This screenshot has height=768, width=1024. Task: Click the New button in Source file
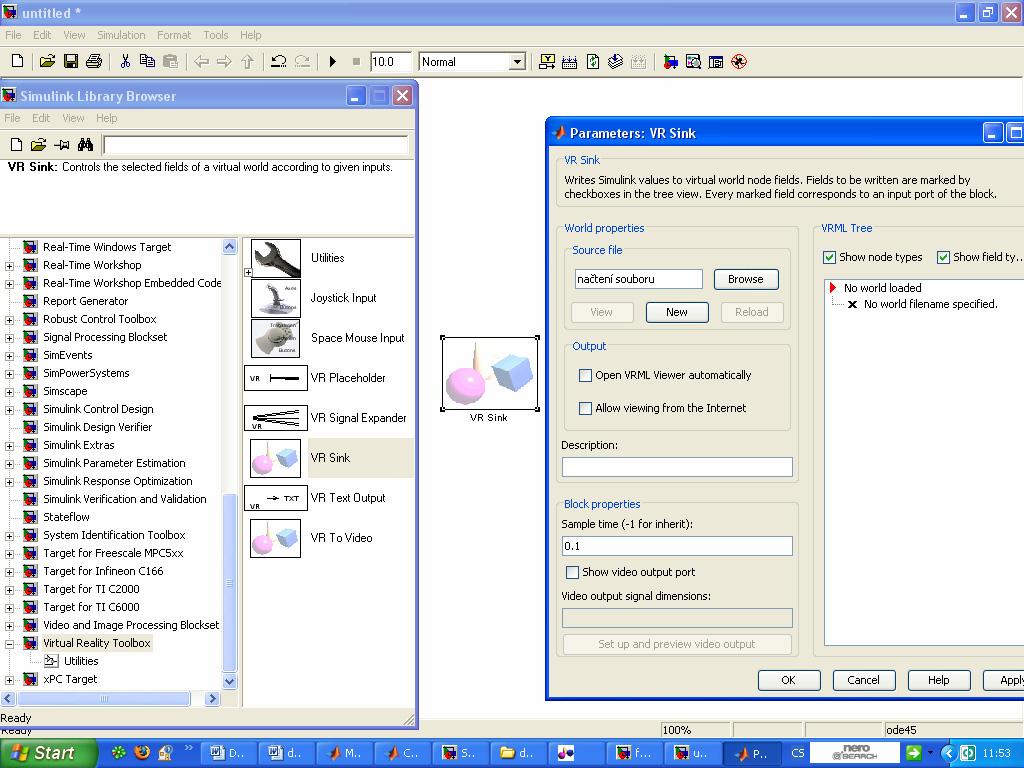[677, 312]
